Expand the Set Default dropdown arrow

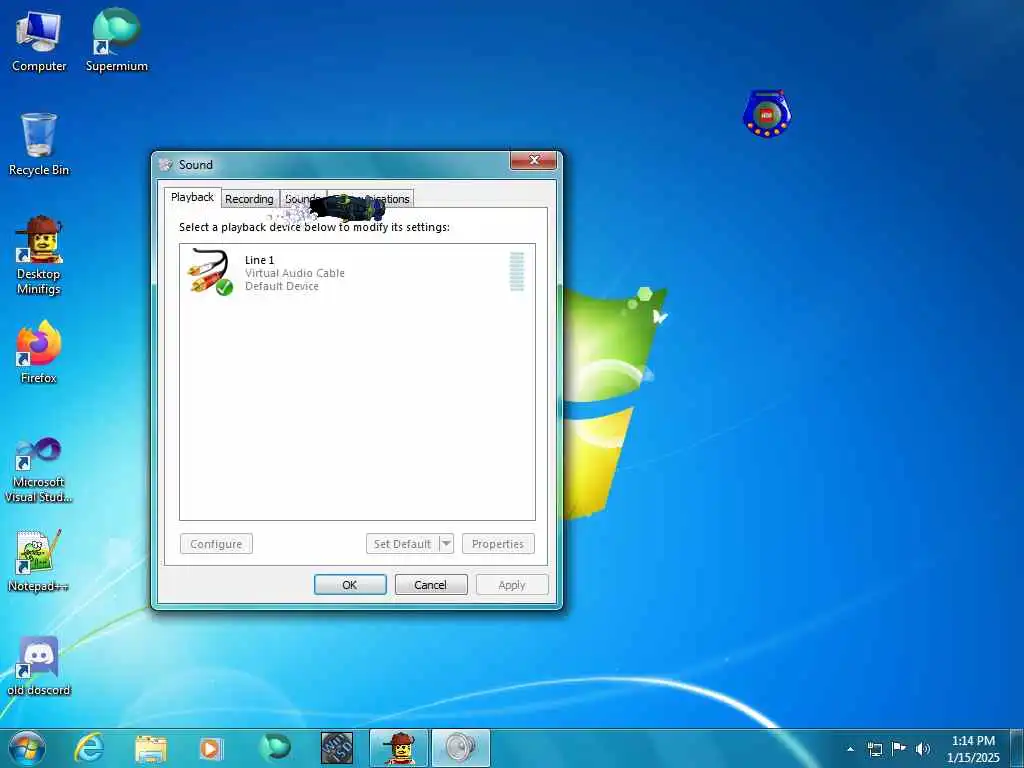coord(447,544)
